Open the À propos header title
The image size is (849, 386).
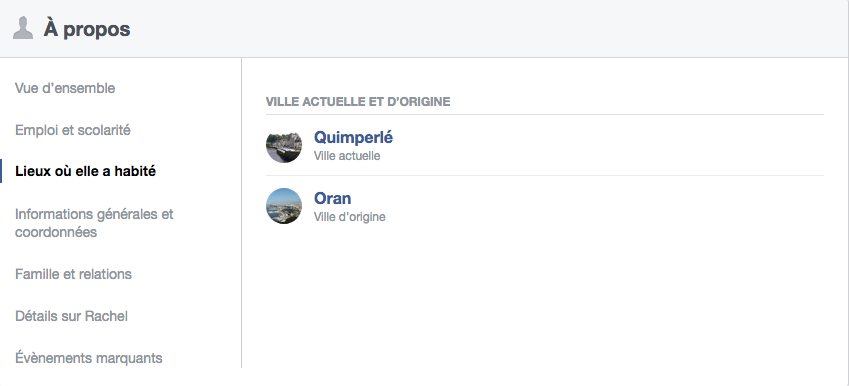coord(87,29)
